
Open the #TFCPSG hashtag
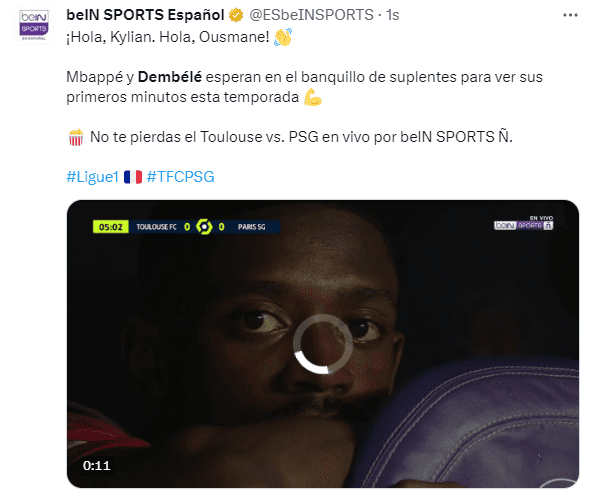coord(181,177)
